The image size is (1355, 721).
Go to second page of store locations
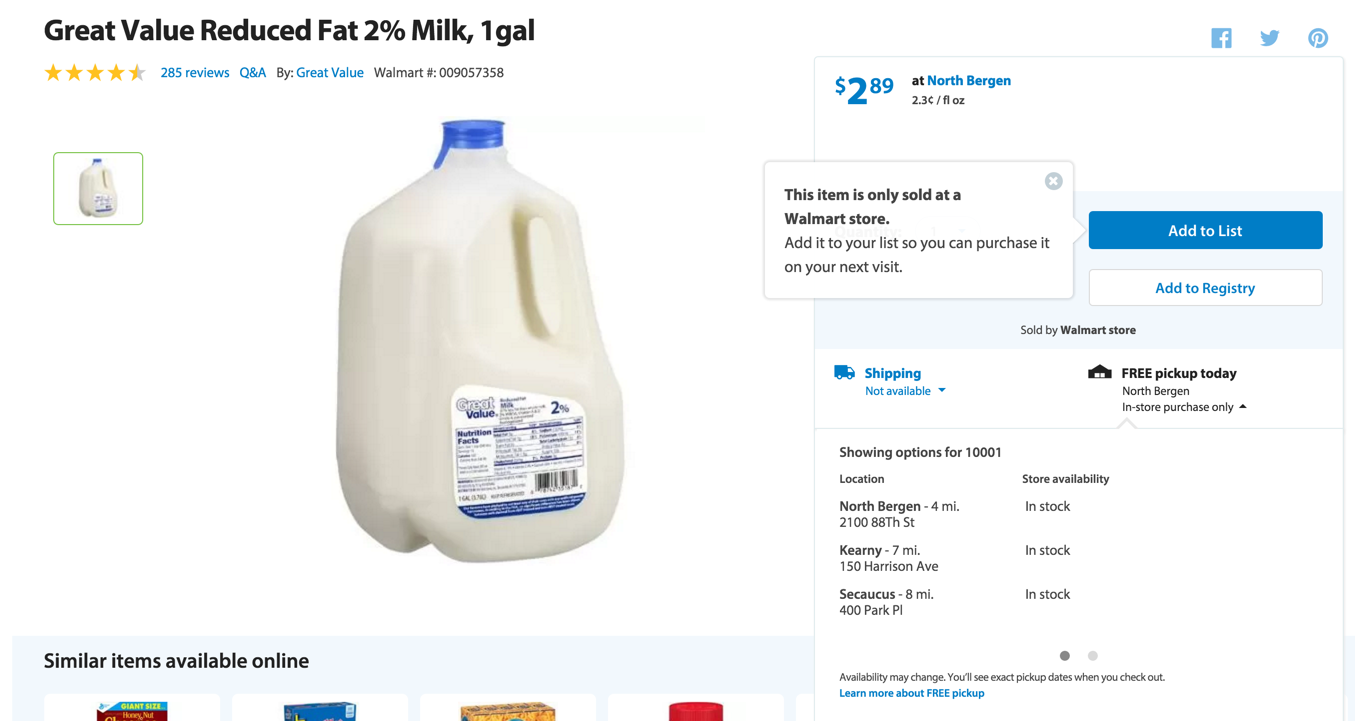tap(1093, 656)
